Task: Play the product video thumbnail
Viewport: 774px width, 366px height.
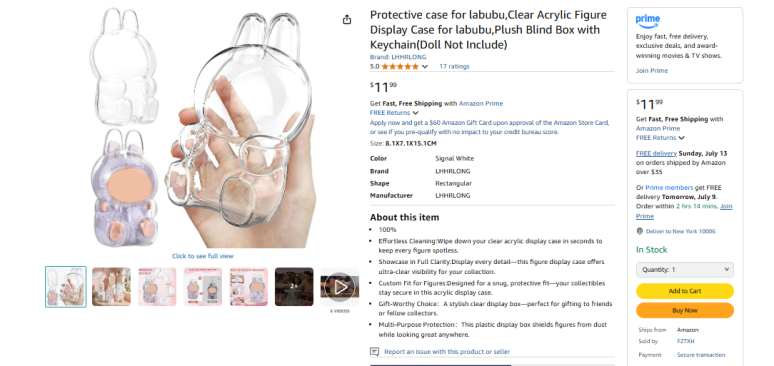Action: point(340,286)
